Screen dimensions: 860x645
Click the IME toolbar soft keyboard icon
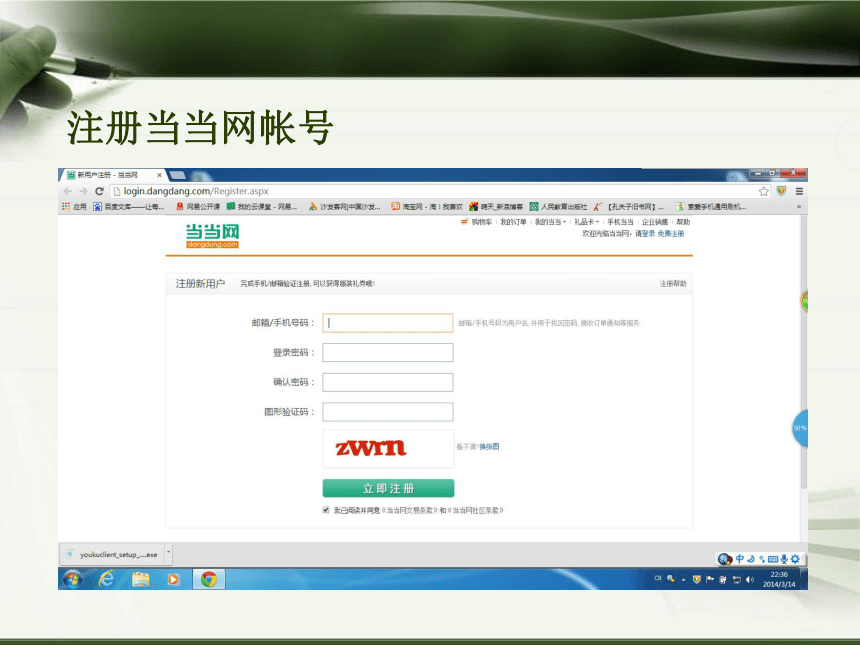pos(773,559)
